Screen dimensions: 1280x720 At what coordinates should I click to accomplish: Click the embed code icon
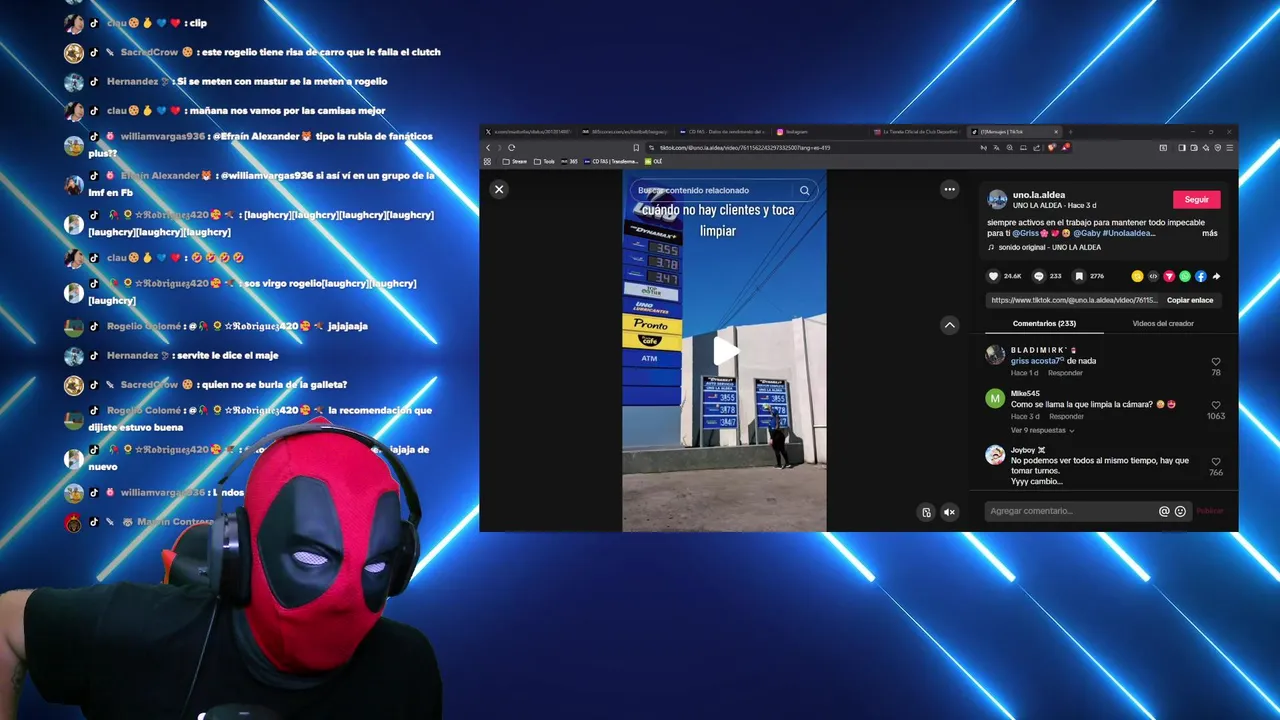point(1153,276)
